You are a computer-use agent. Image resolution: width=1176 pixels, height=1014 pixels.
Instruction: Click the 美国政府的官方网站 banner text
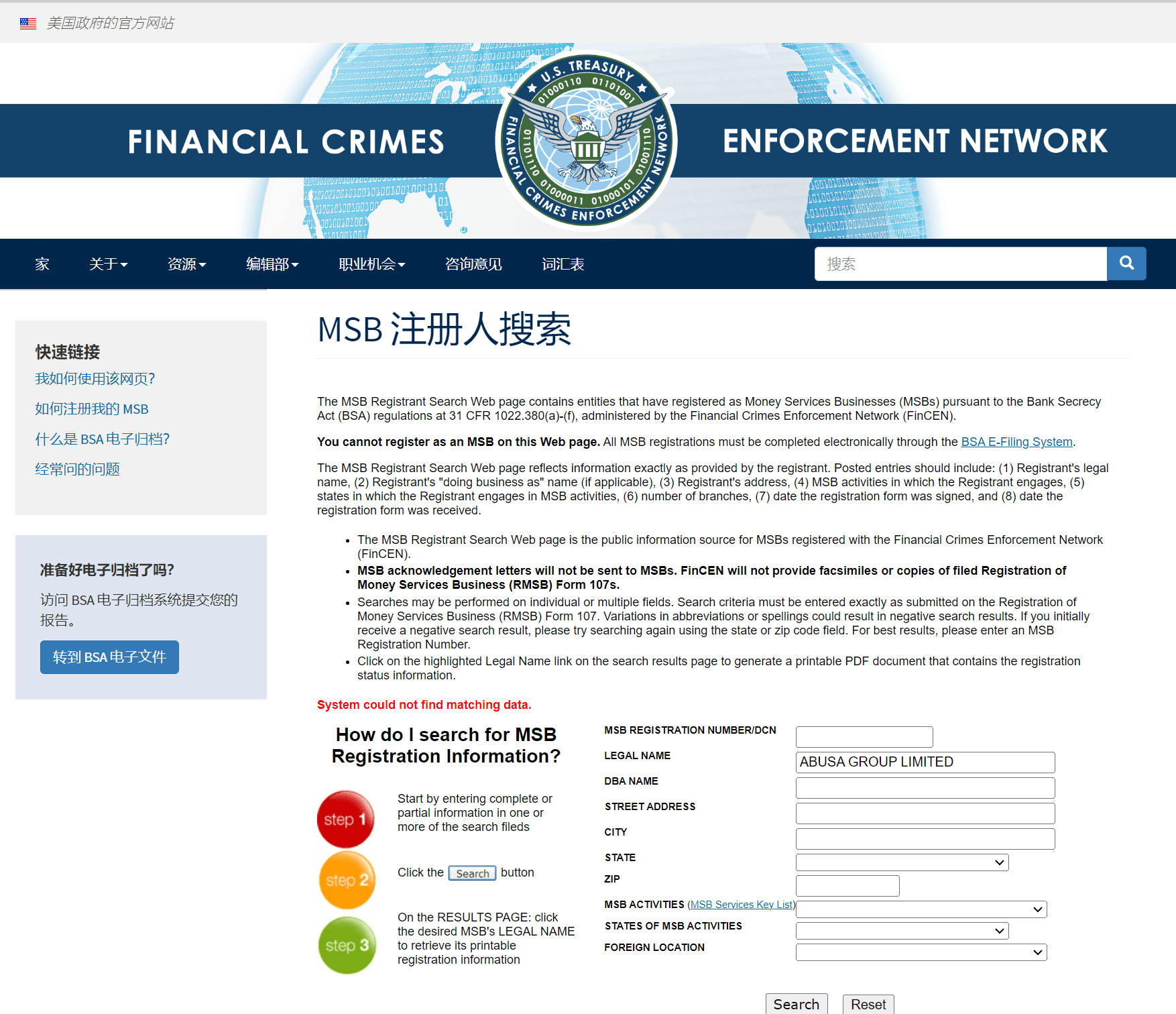point(111,23)
